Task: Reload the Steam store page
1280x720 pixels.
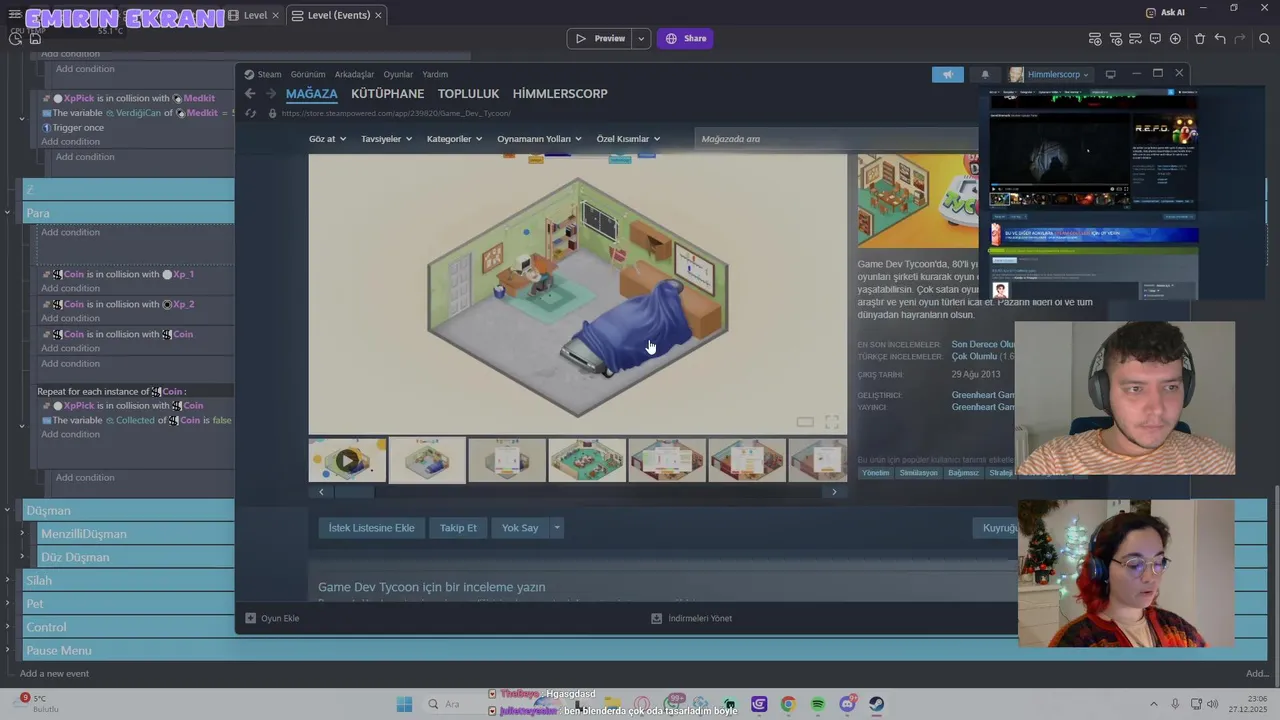Action: click(x=250, y=113)
